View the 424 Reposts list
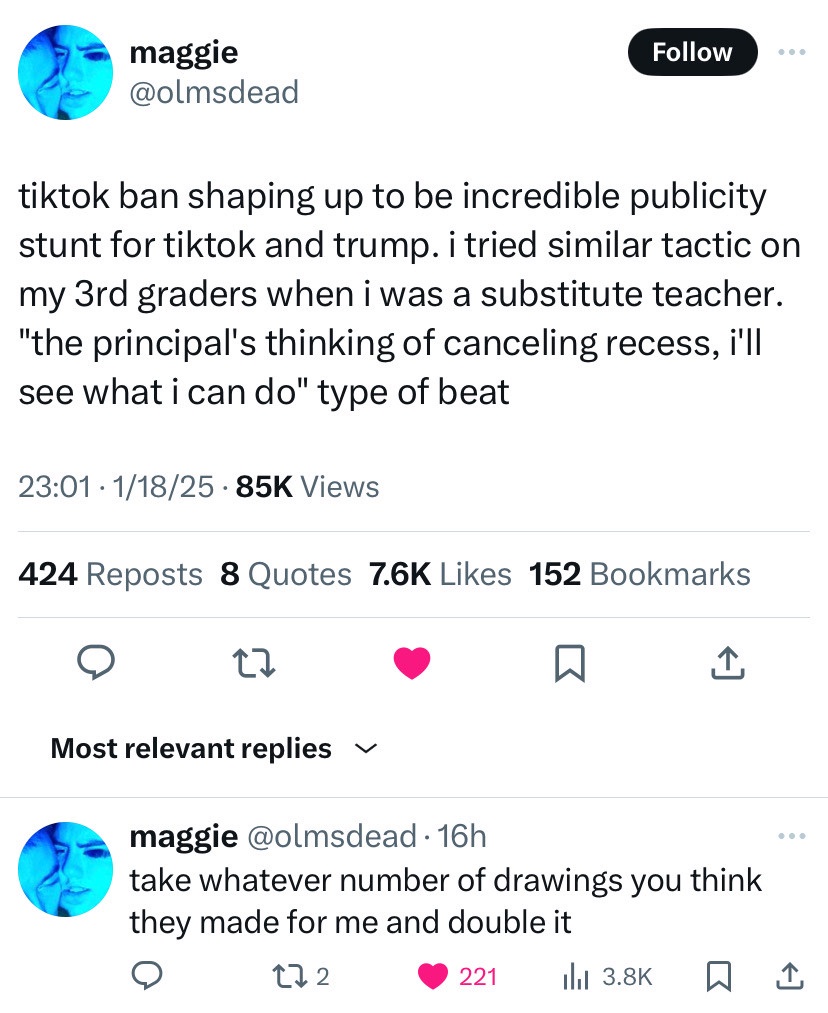 (110, 574)
